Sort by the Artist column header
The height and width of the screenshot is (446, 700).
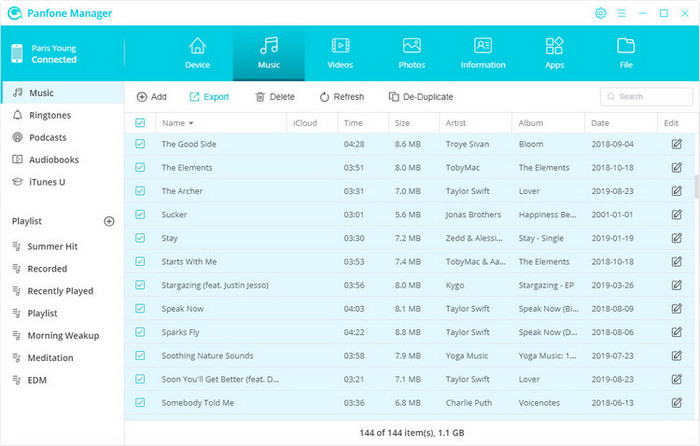pyautogui.click(x=475, y=123)
